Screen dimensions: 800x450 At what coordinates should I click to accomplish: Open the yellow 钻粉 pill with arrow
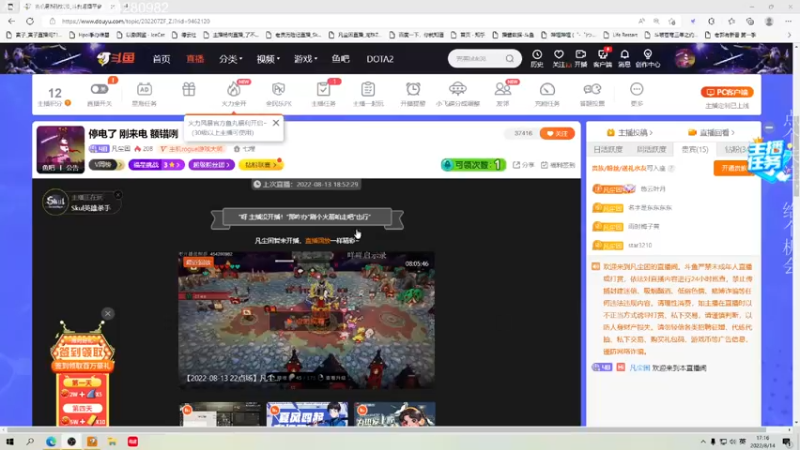tap(261, 165)
